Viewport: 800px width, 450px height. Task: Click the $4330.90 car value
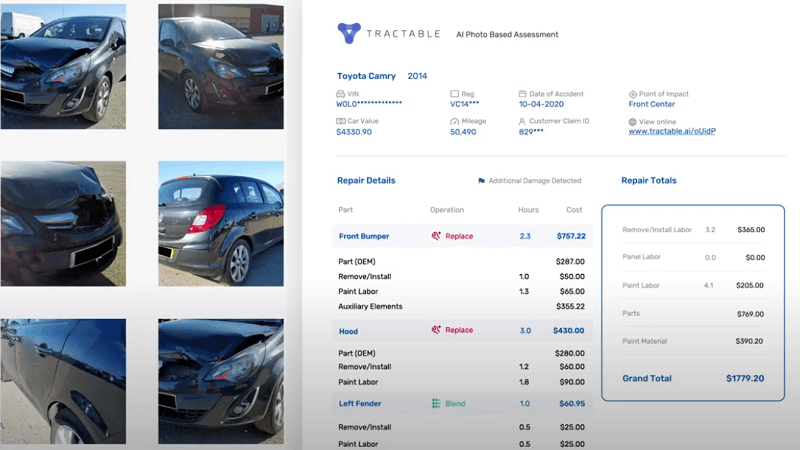(x=354, y=132)
